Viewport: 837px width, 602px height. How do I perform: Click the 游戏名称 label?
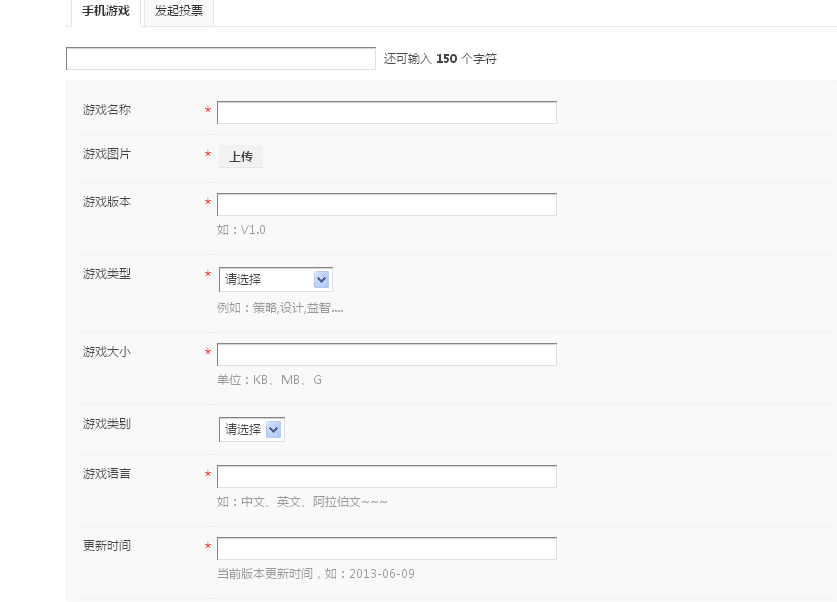pos(106,110)
